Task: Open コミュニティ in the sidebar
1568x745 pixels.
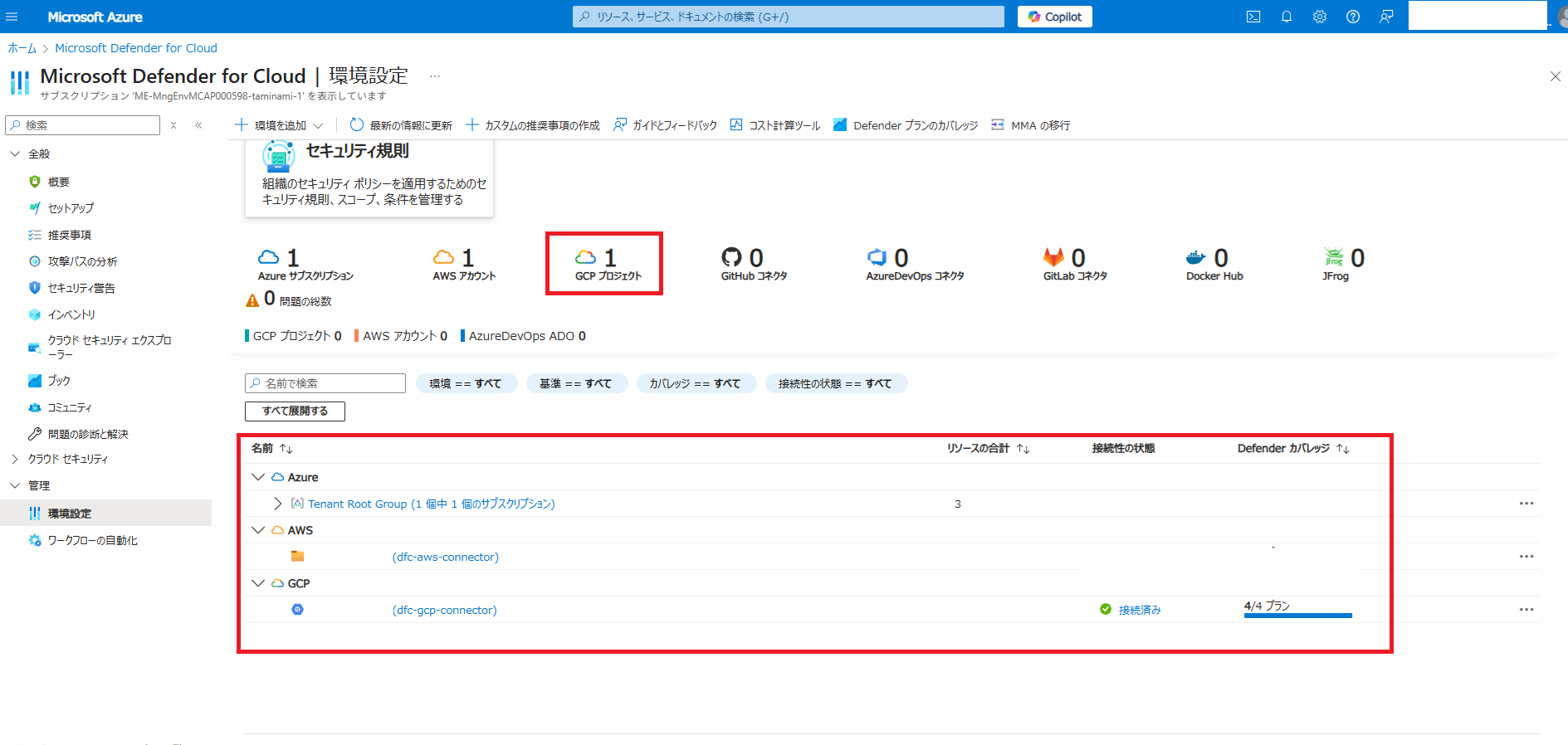Action: tap(70, 407)
